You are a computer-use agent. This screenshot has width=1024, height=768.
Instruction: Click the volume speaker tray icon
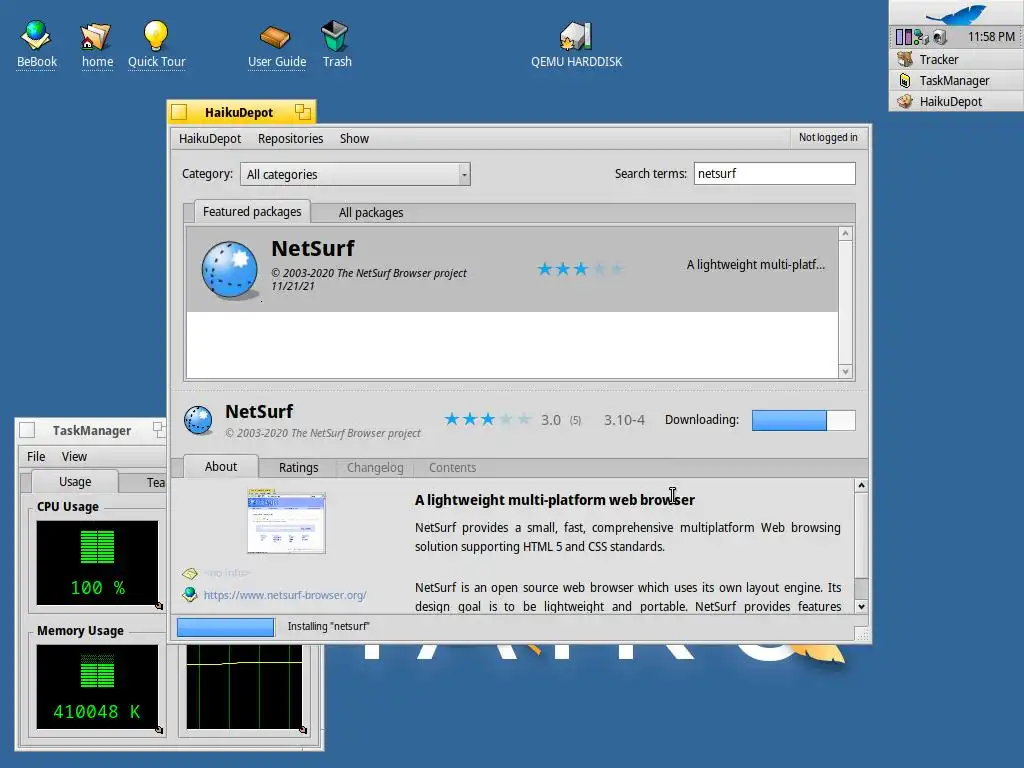[x=940, y=37]
